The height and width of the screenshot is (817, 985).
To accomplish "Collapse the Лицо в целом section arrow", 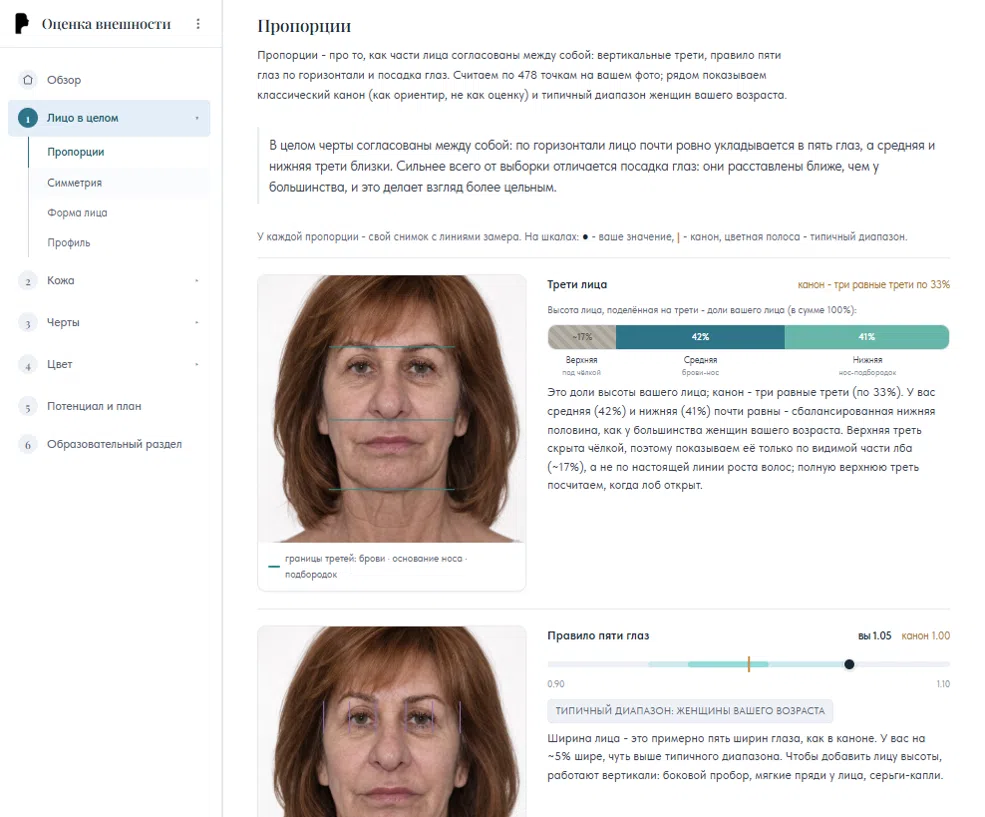I will click(197, 118).
